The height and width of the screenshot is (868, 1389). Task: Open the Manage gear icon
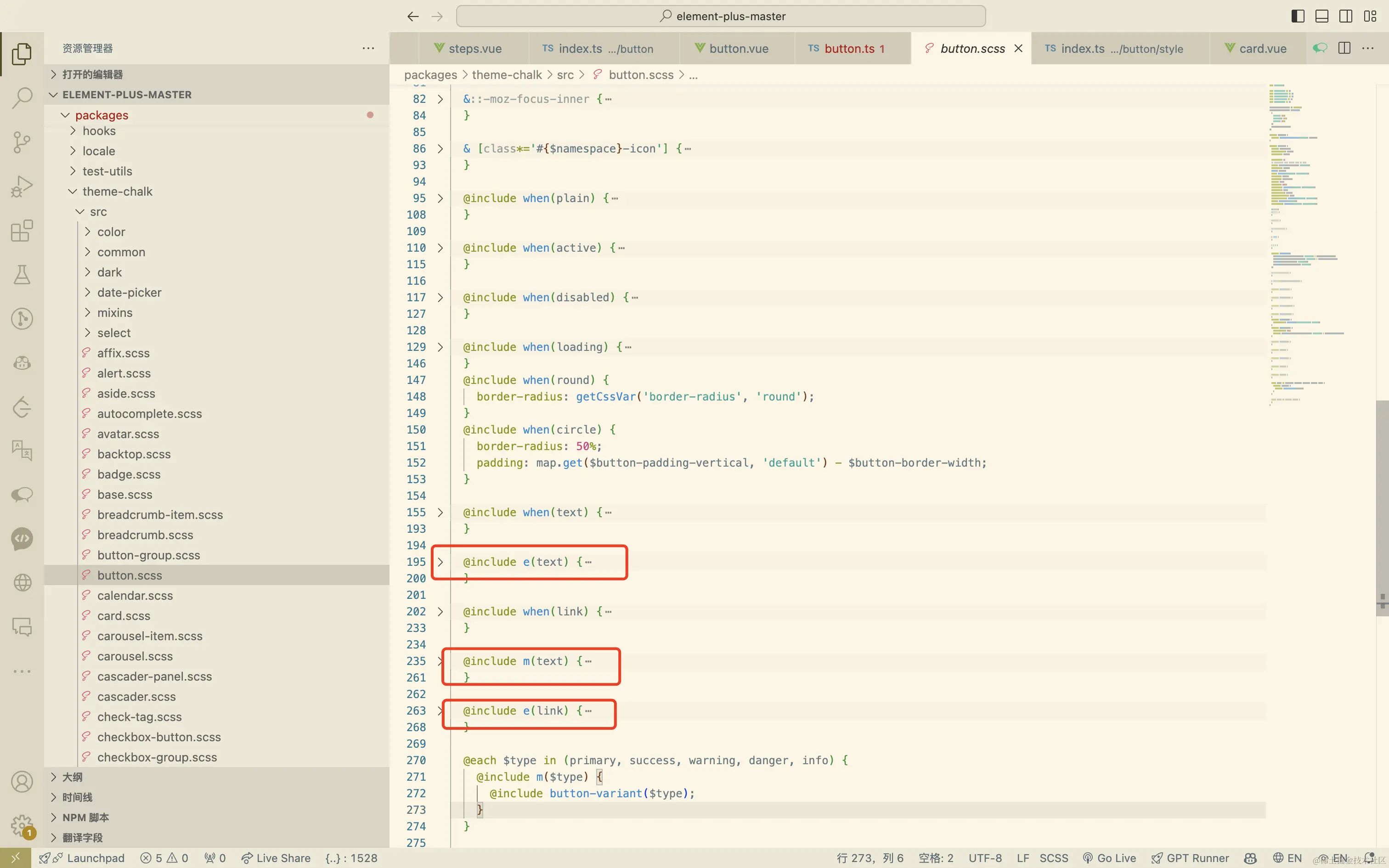click(22, 826)
